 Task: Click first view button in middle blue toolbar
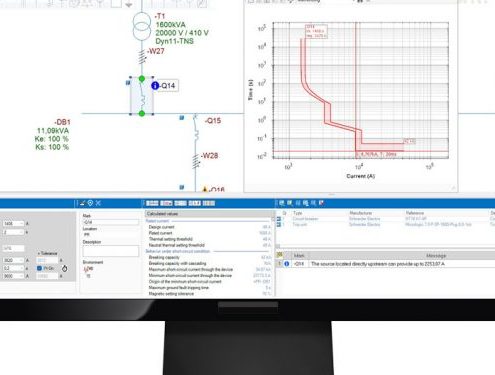(152, 203)
